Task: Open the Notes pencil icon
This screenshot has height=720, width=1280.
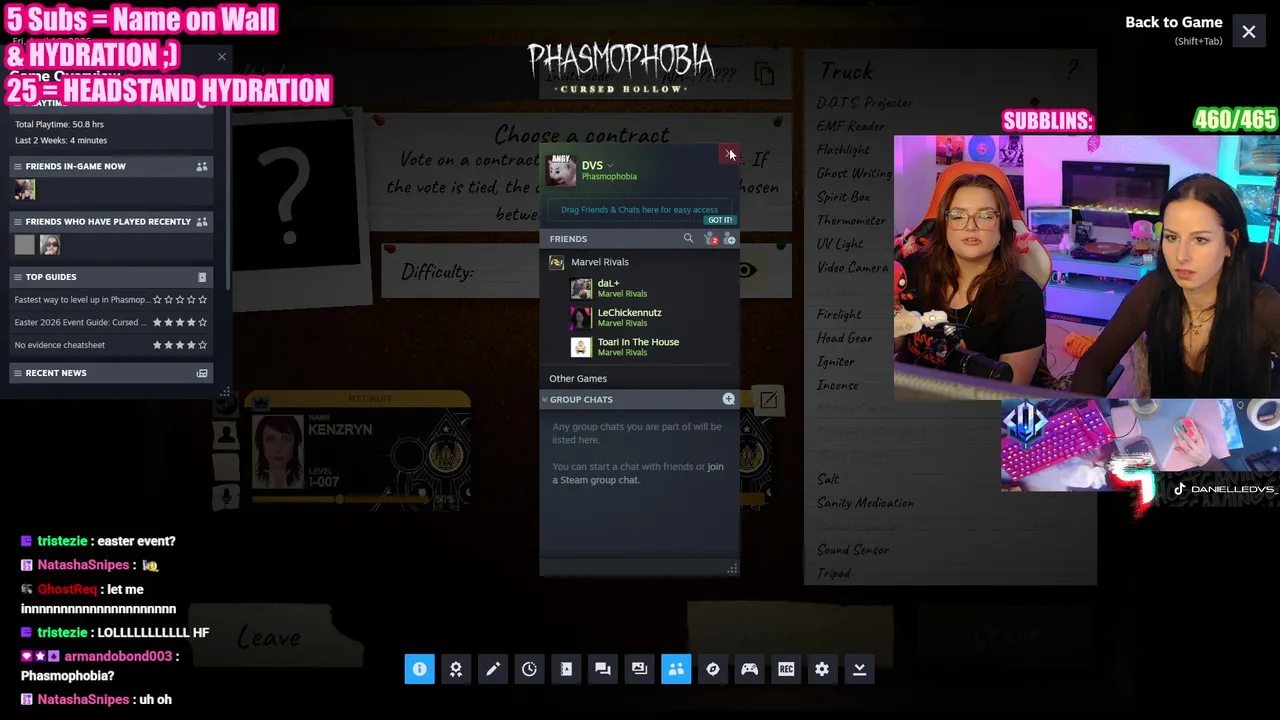Action: (x=493, y=669)
